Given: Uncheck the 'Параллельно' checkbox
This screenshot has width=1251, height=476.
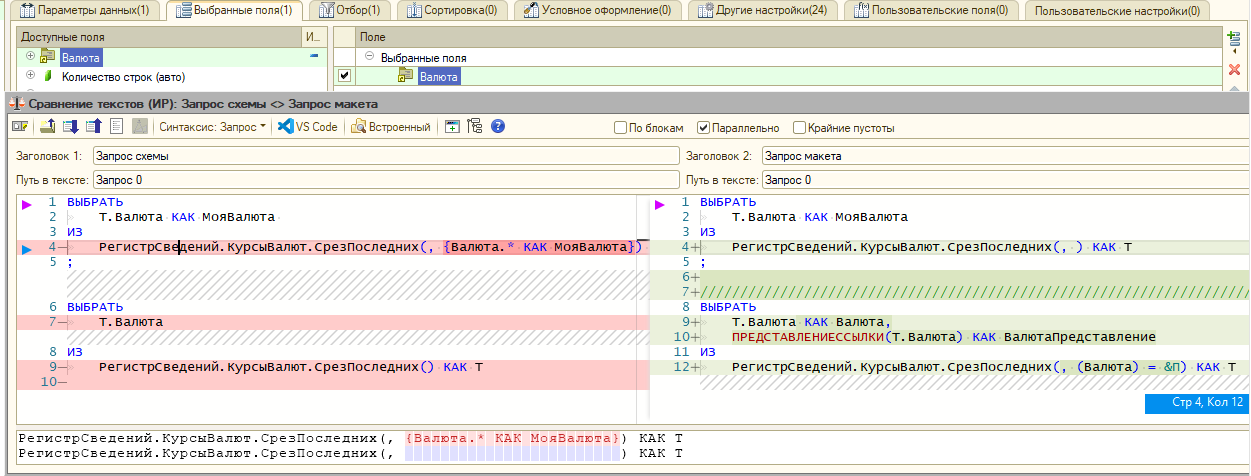Looking at the screenshot, I should pos(703,128).
